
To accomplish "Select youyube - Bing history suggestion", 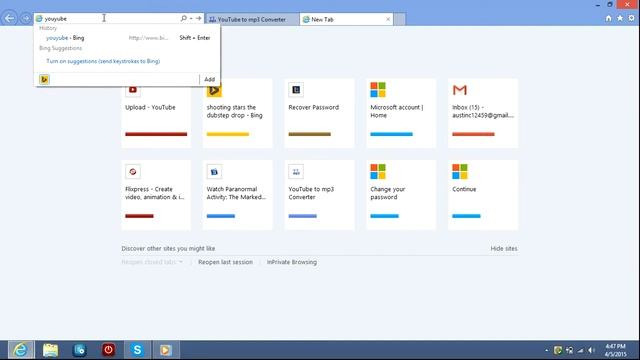I will click(127, 38).
